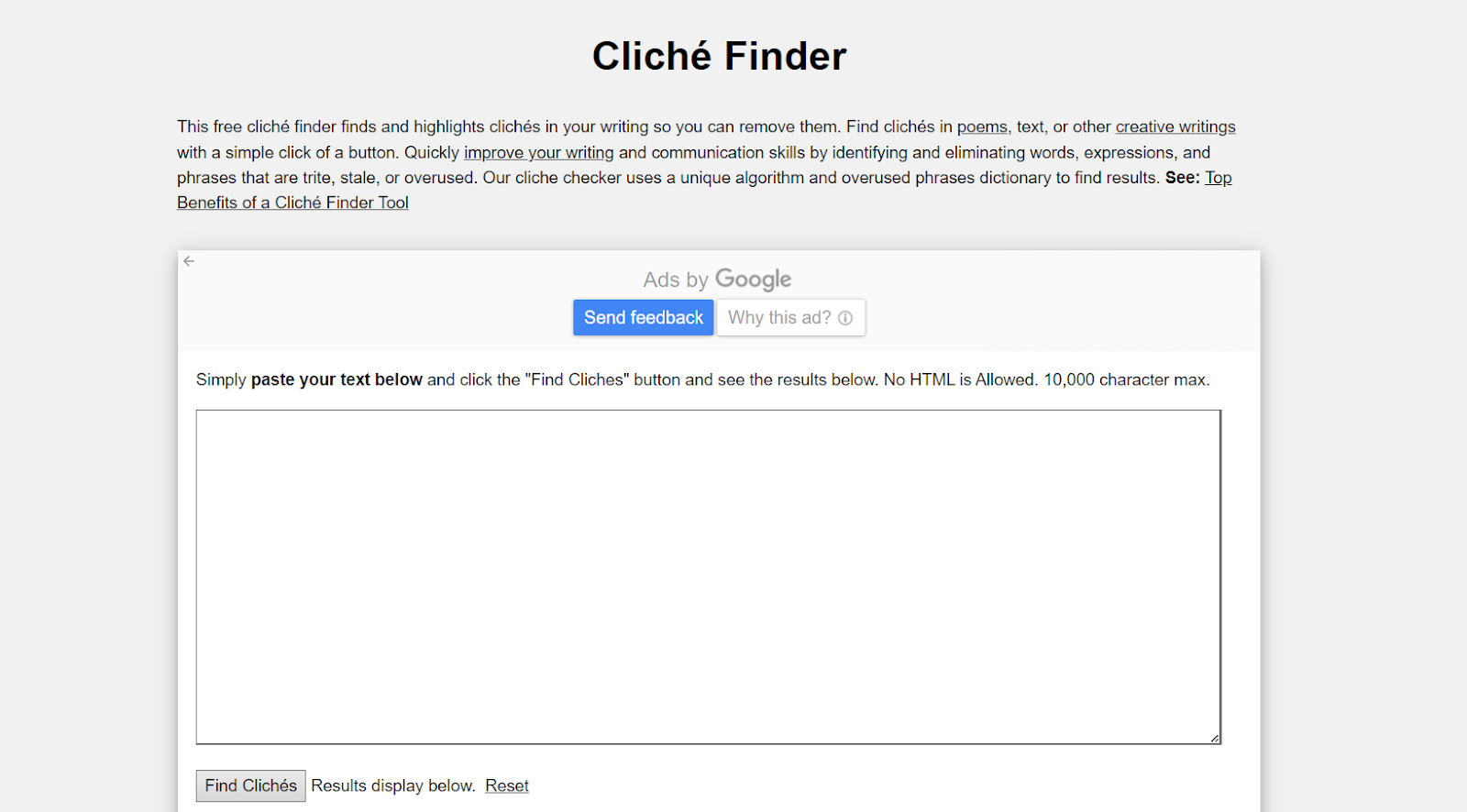The image size is (1467, 812).
Task: Click the bold paste your text below phrase
Action: [x=336, y=379]
